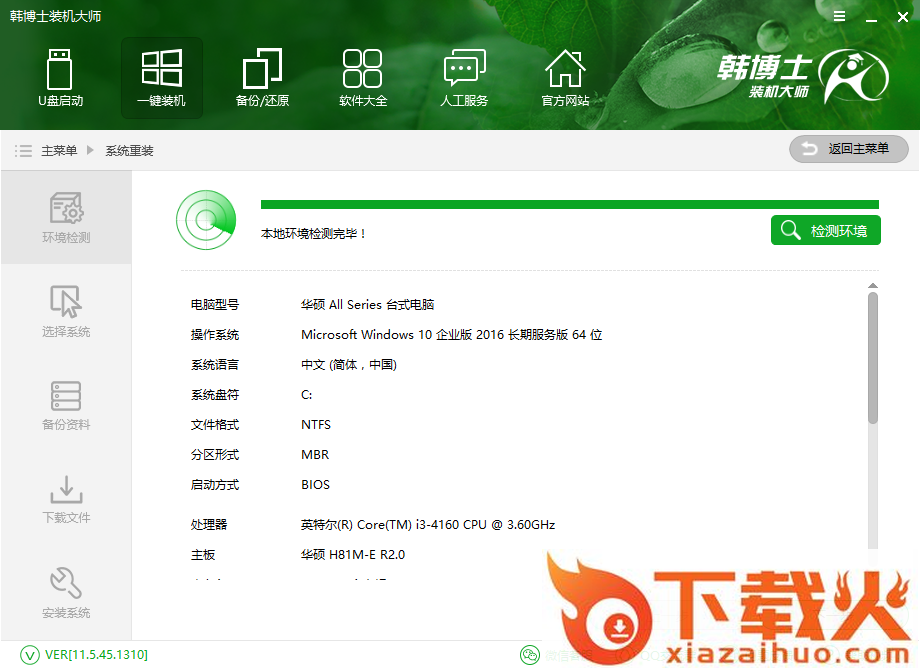This screenshot has height=670, width=920.
Task: Click the 本地环境检测完毕 status text
Action: pos(313,234)
